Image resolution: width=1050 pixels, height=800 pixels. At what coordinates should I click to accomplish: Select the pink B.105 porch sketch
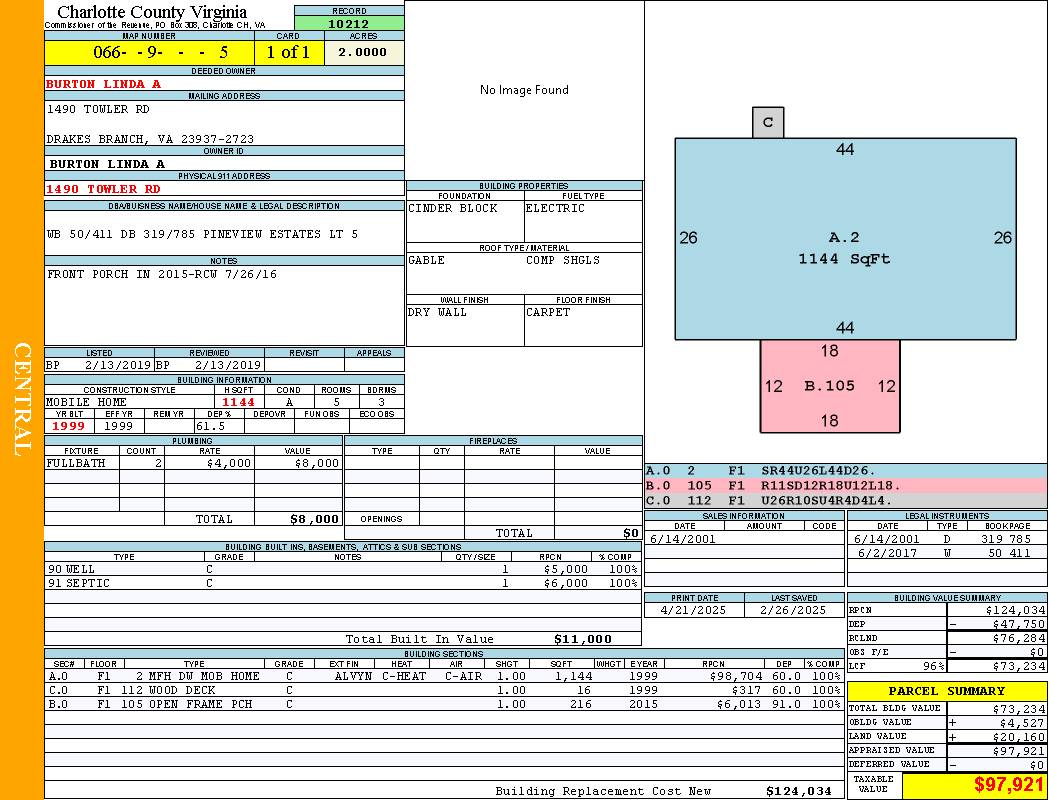pos(830,386)
